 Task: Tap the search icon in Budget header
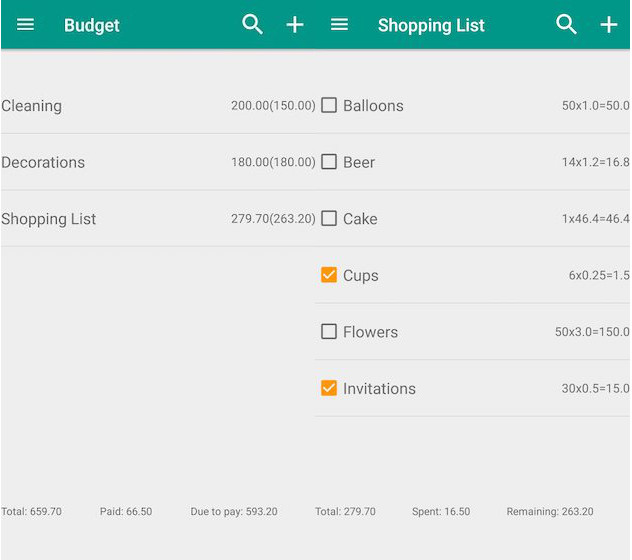click(x=252, y=25)
